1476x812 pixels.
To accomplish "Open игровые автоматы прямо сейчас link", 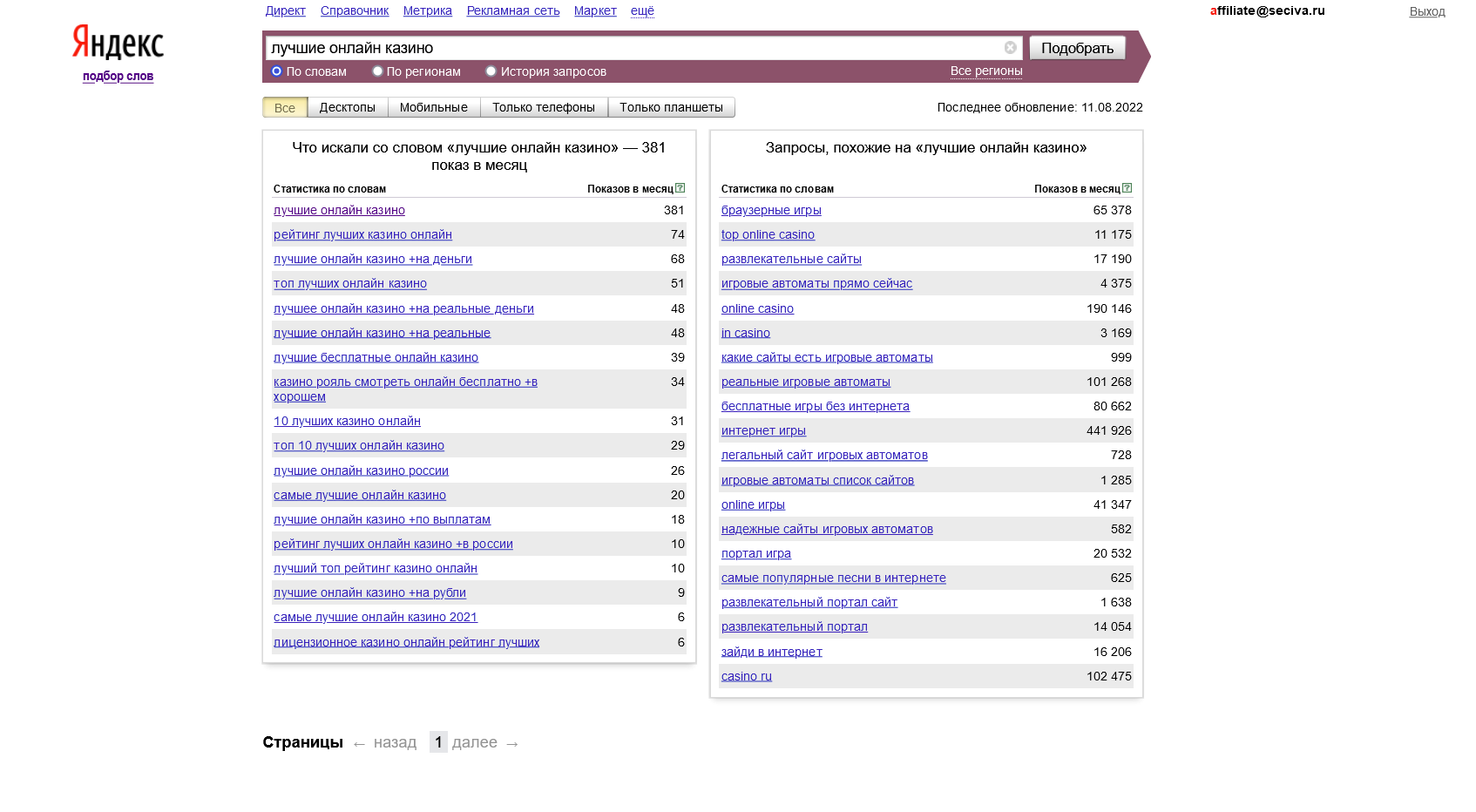I will click(x=816, y=283).
